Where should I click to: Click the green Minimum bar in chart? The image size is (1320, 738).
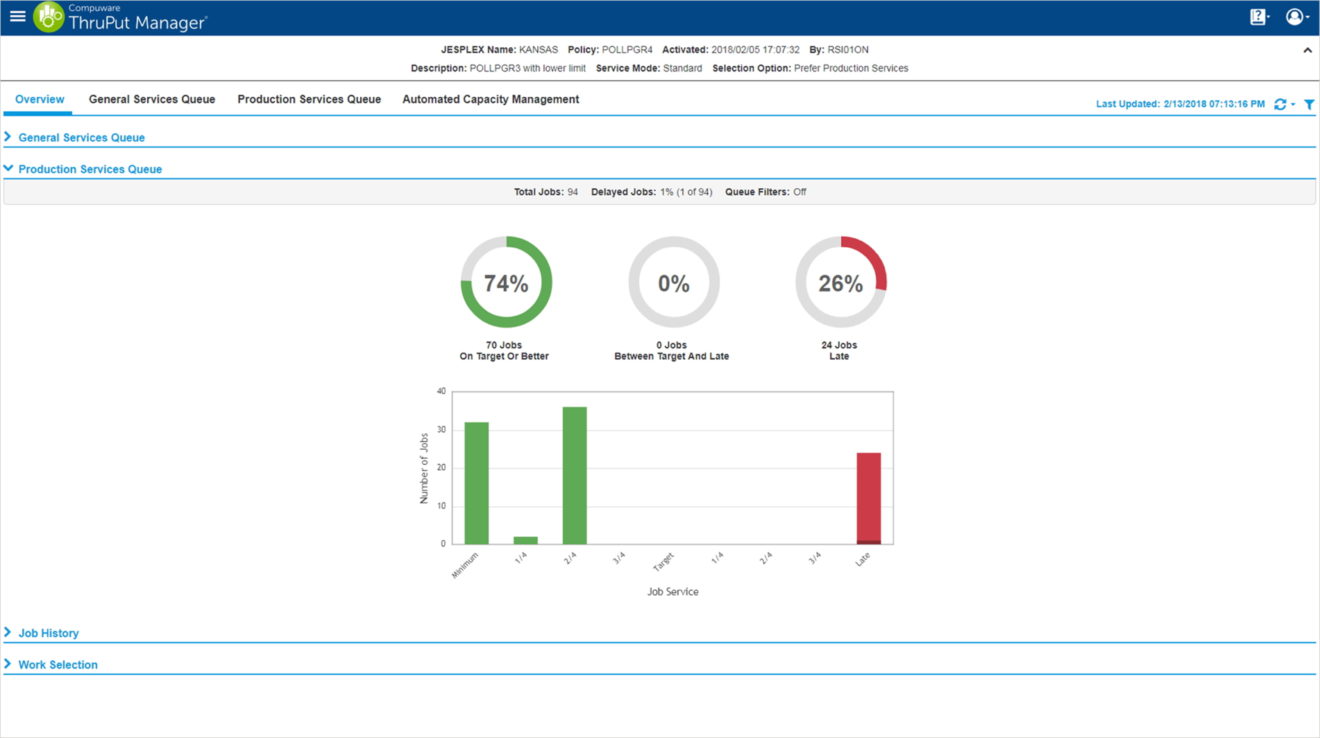coord(477,483)
